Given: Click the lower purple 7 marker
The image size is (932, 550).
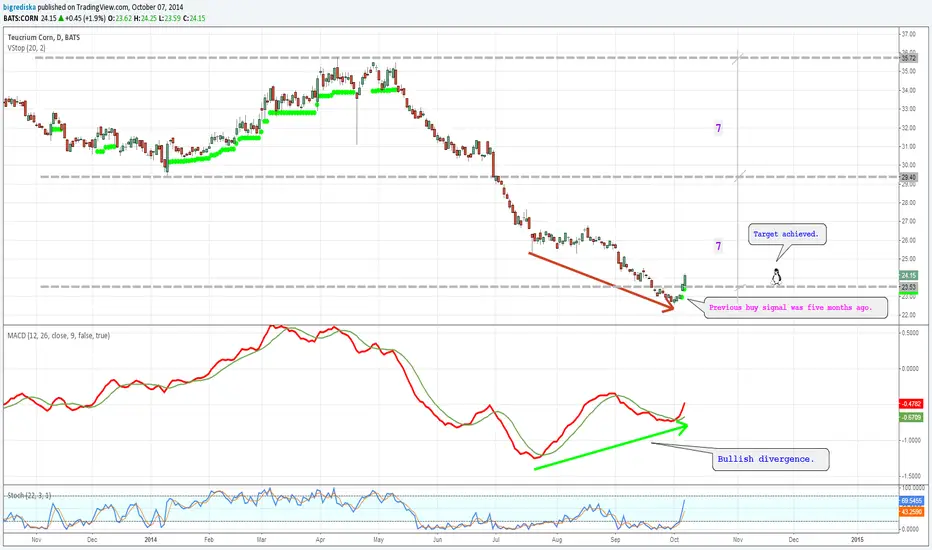Looking at the screenshot, I should click(x=719, y=246).
